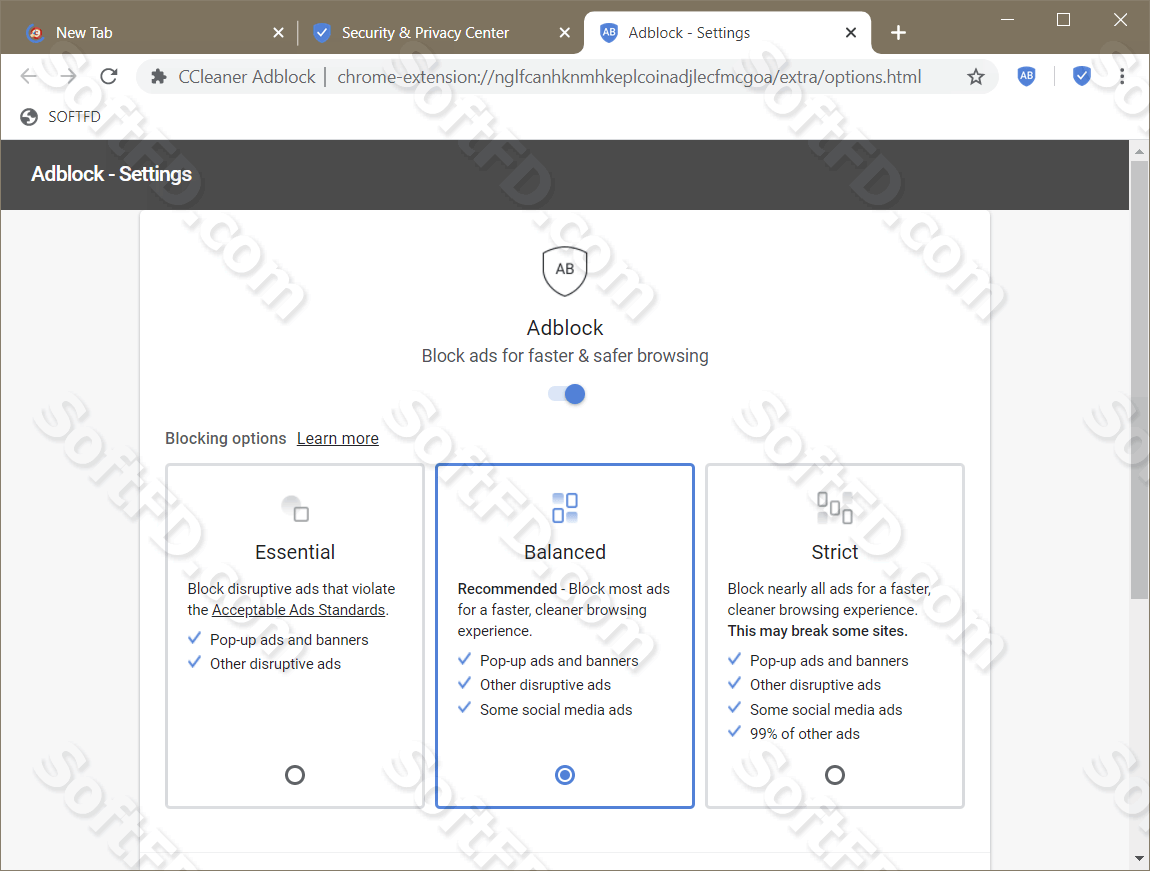Click 'Block ads for faster & safer browsing'
Viewport: 1150px width, 871px height.
coord(565,356)
